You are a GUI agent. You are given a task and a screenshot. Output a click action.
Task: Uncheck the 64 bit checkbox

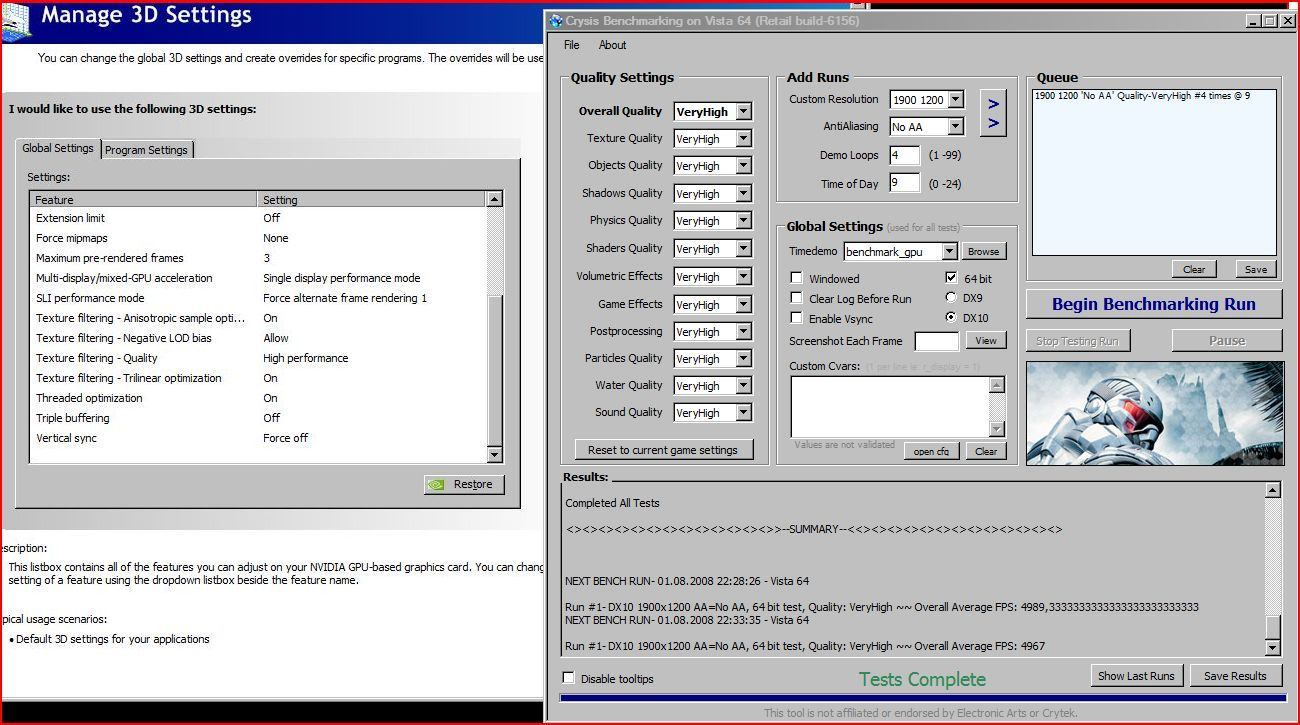tap(951, 278)
